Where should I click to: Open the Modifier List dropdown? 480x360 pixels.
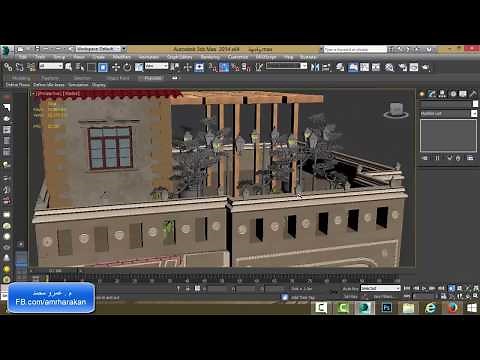pos(448,114)
